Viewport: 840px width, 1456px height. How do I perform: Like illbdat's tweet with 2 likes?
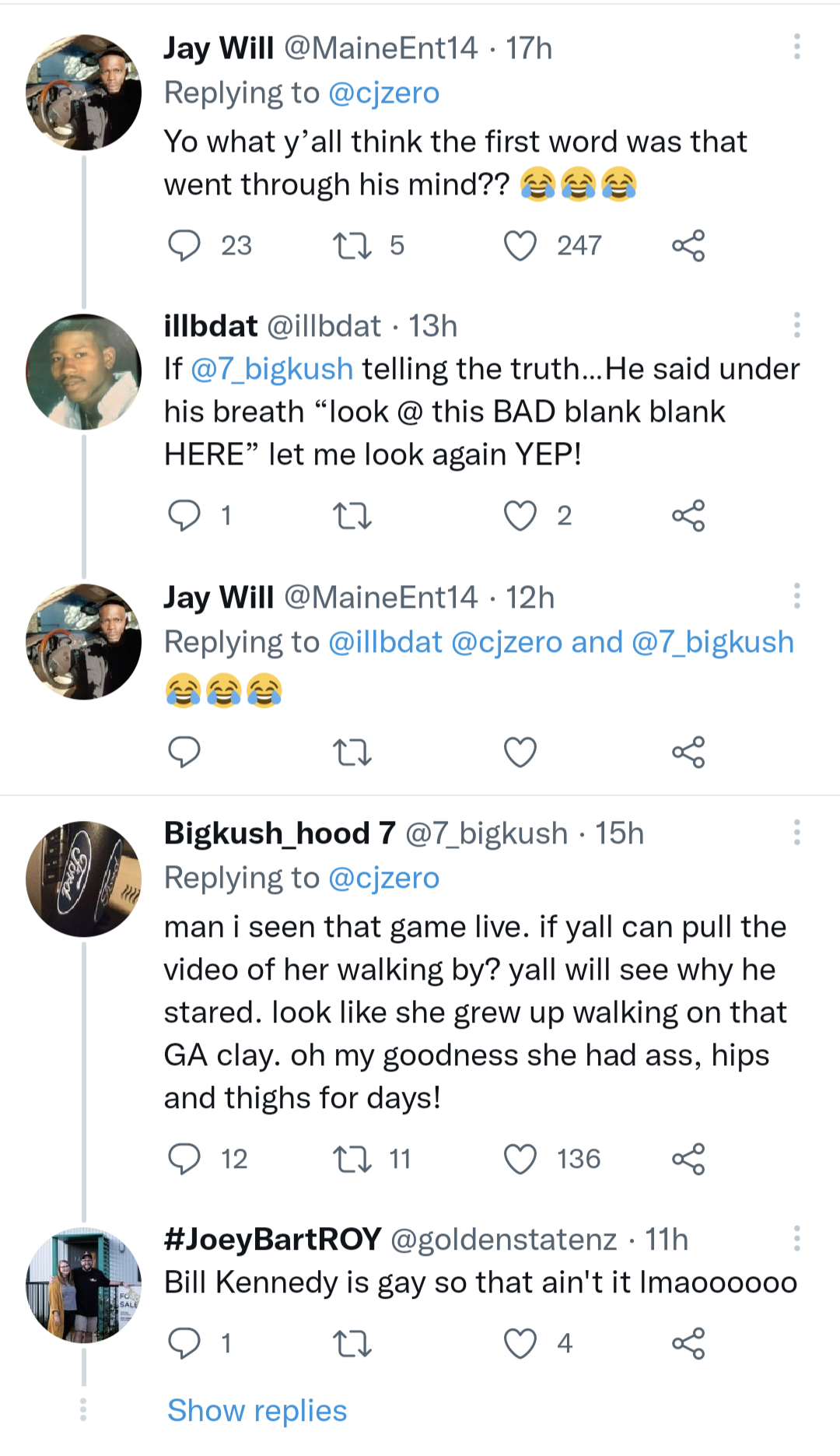[520, 516]
